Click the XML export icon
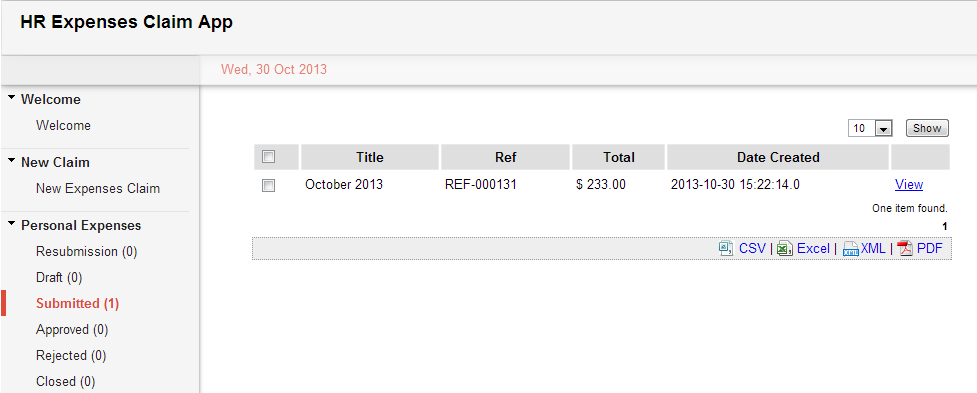The image size is (977, 393). (x=851, y=249)
